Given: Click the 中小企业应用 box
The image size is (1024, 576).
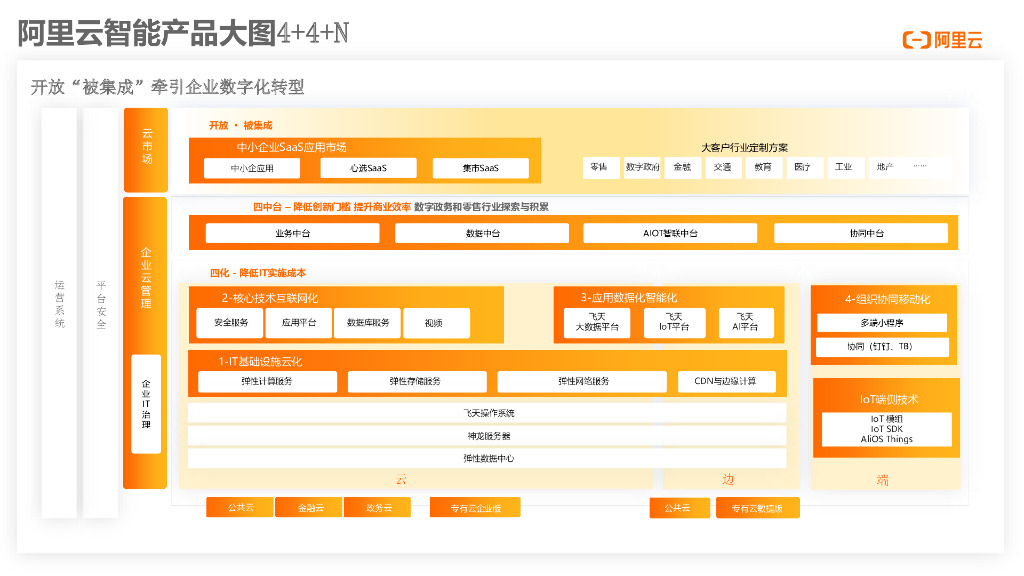Looking at the screenshot, I should (x=251, y=168).
